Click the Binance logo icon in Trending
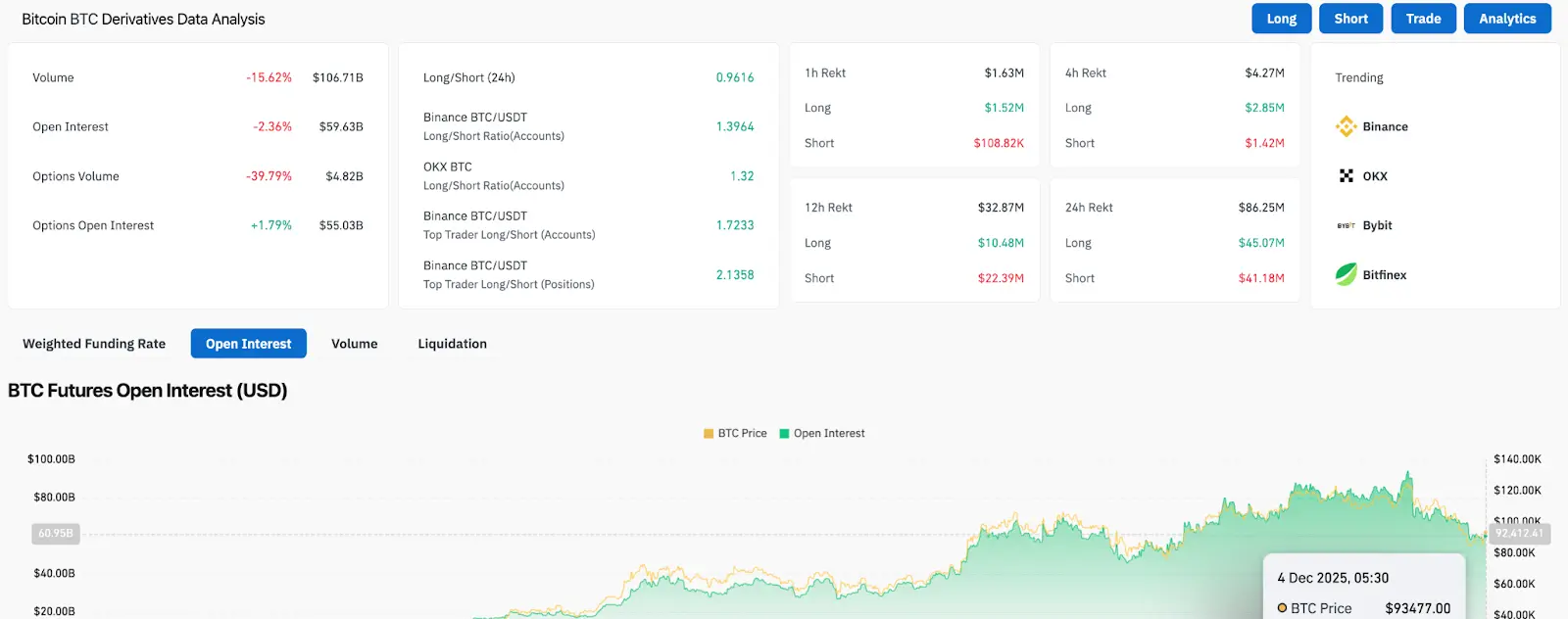The width and height of the screenshot is (1568, 619). tap(1347, 126)
